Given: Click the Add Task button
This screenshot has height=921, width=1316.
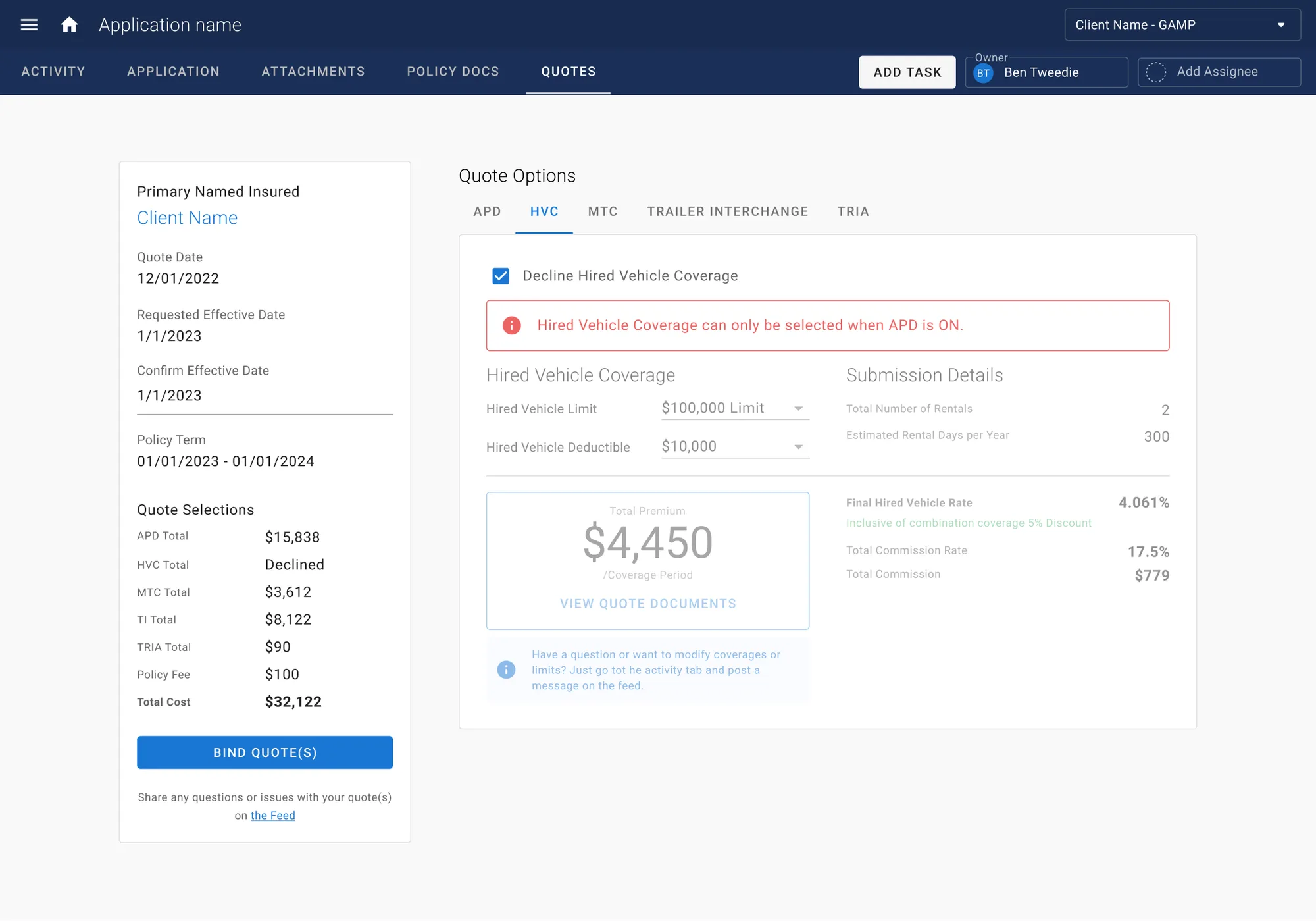Looking at the screenshot, I should click(x=907, y=72).
